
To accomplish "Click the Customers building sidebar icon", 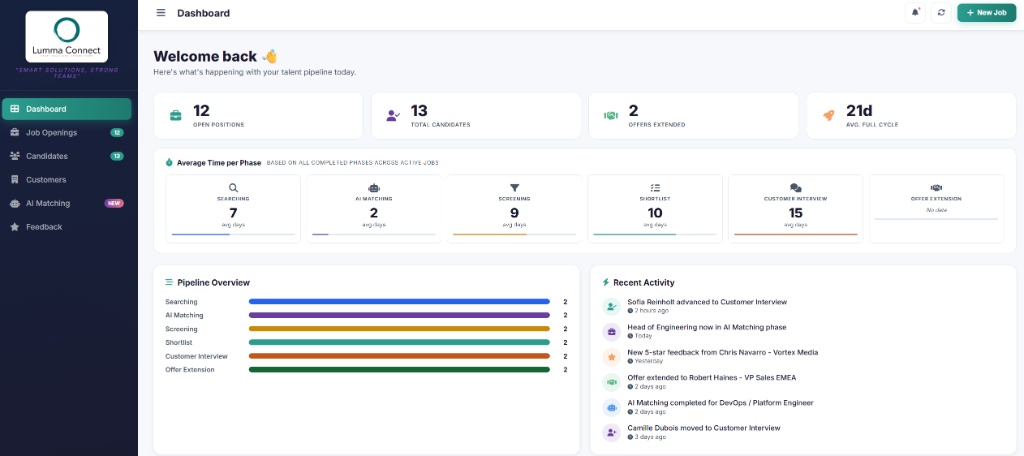I will click(14, 180).
